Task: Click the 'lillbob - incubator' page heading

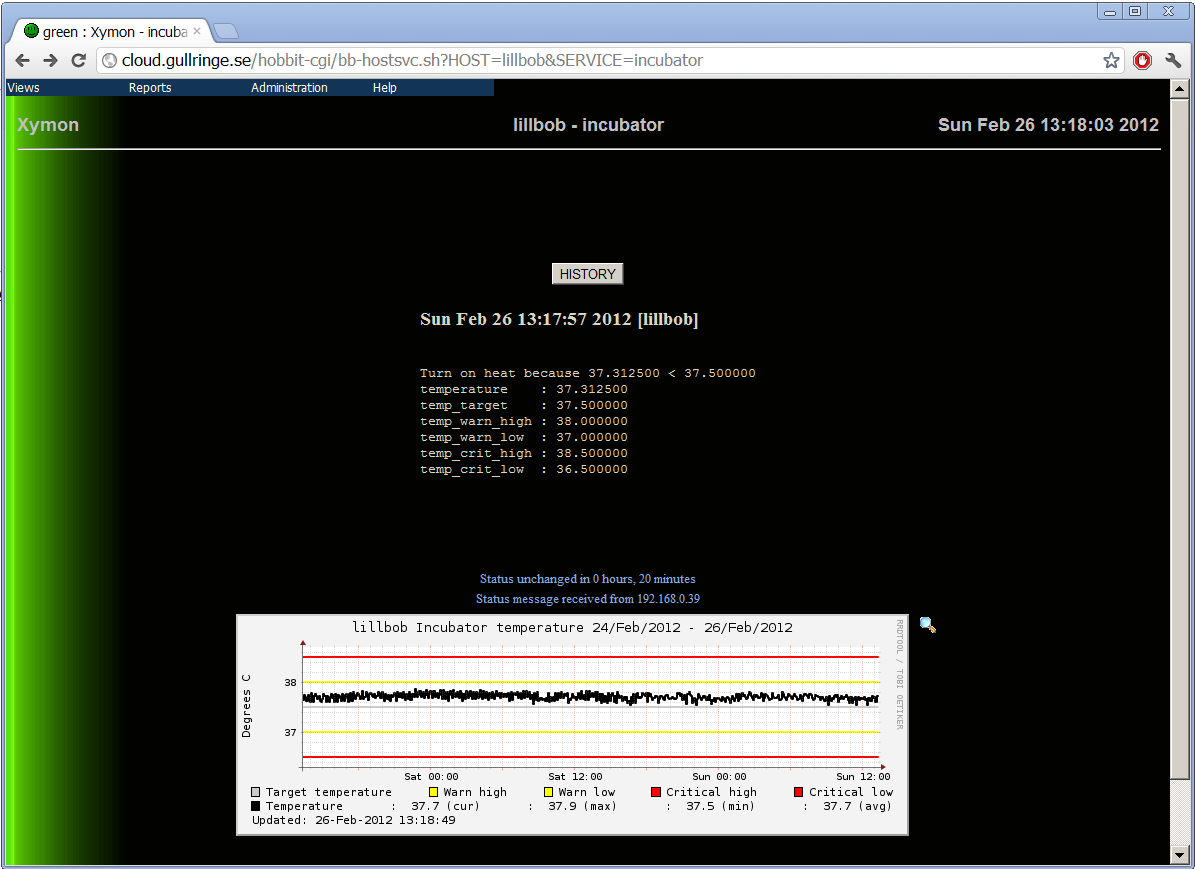Action: point(588,125)
